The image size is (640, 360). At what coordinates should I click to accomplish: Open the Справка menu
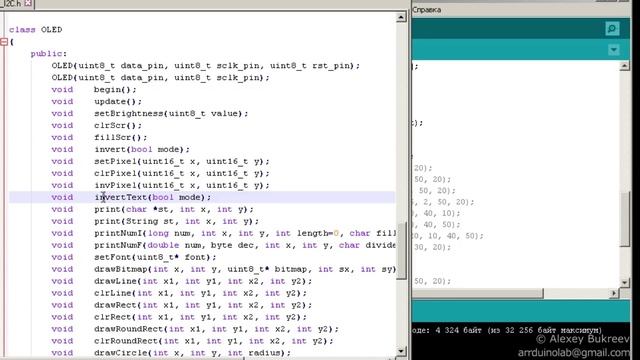pyautogui.click(x=427, y=10)
